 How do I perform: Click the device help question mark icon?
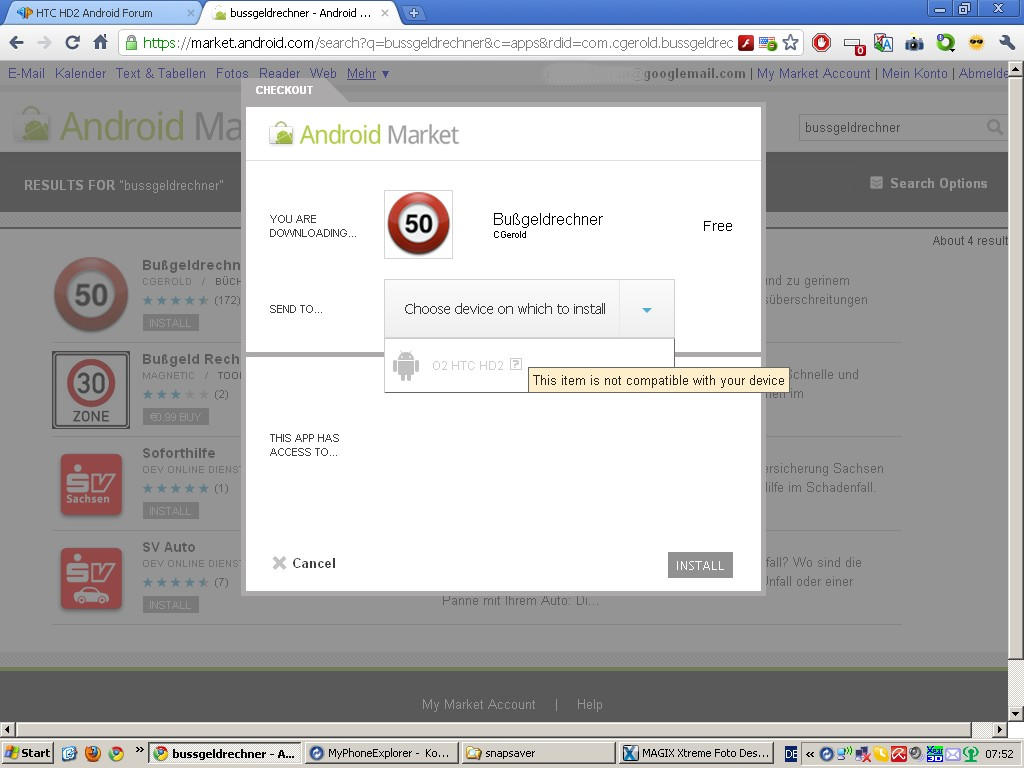coord(516,364)
